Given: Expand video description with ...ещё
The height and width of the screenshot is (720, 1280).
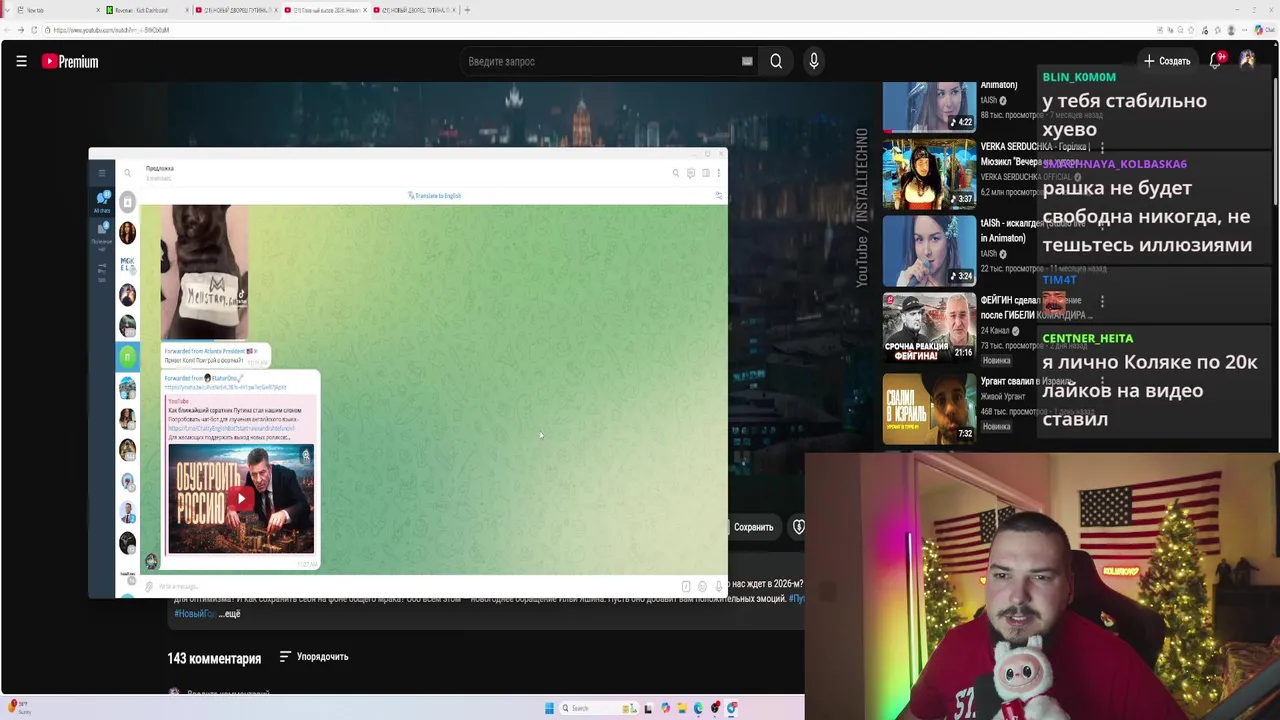Looking at the screenshot, I should tap(230, 613).
